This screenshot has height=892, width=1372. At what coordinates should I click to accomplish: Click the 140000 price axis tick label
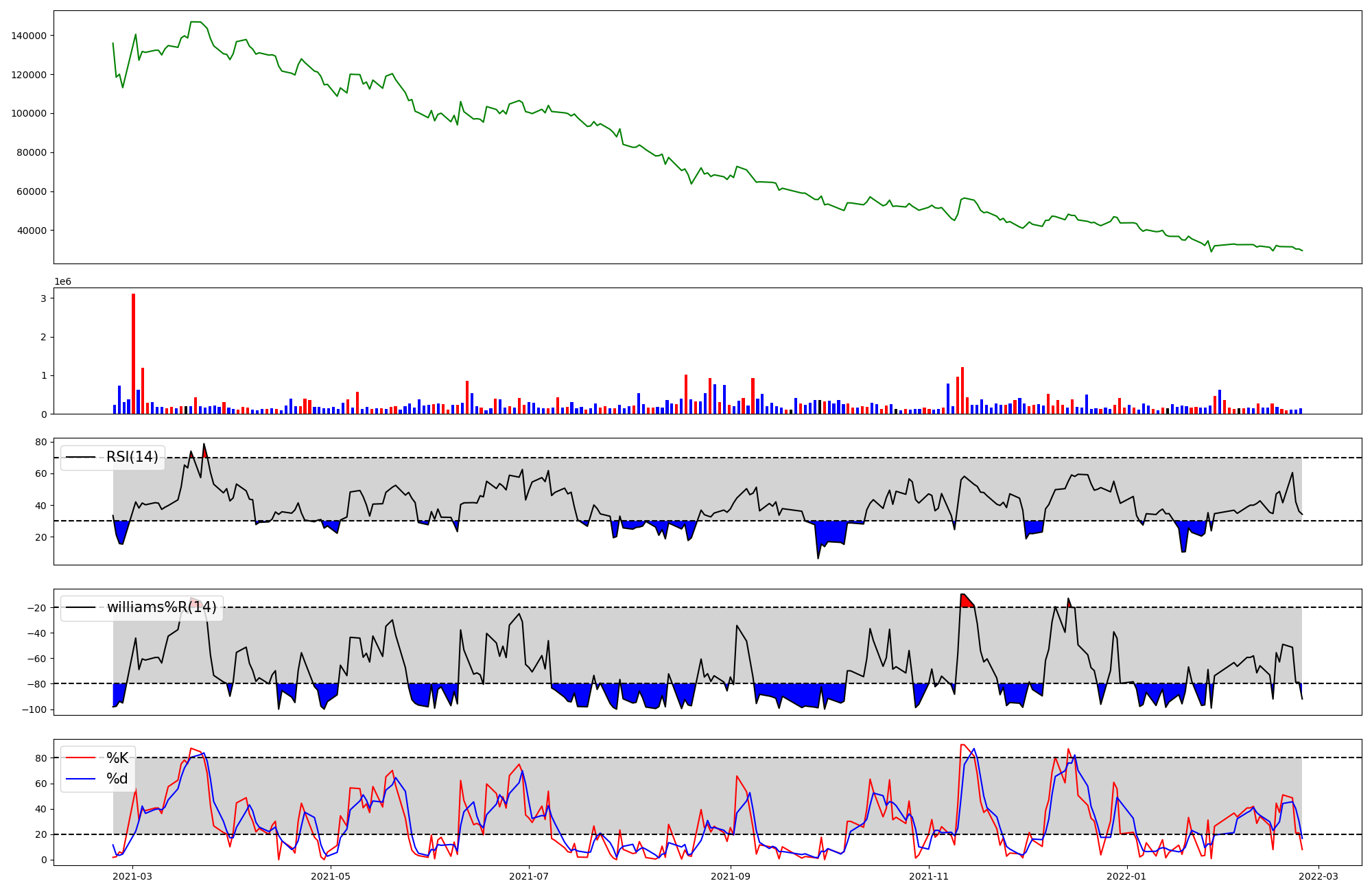pos(29,36)
